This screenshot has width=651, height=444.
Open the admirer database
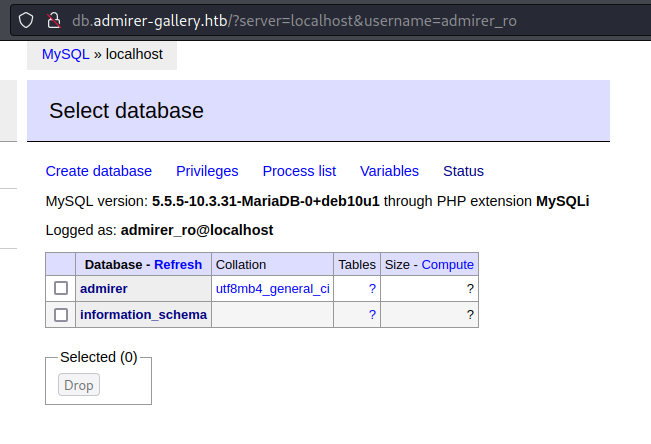pyautogui.click(x=104, y=289)
